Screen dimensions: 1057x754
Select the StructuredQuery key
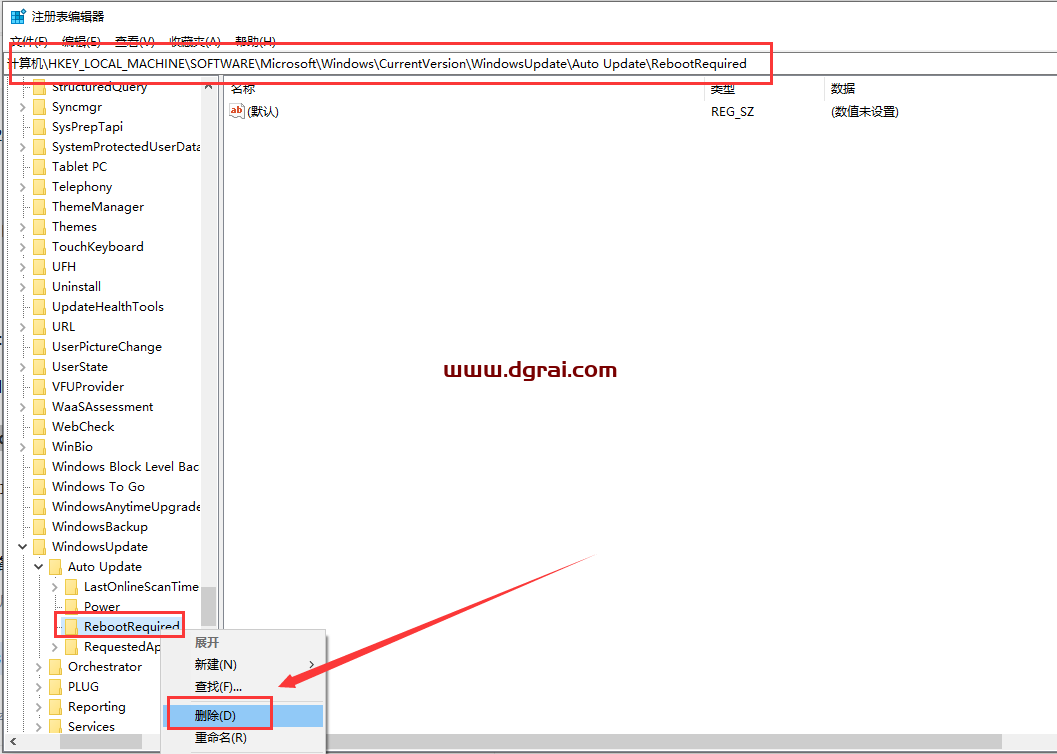tap(99, 87)
